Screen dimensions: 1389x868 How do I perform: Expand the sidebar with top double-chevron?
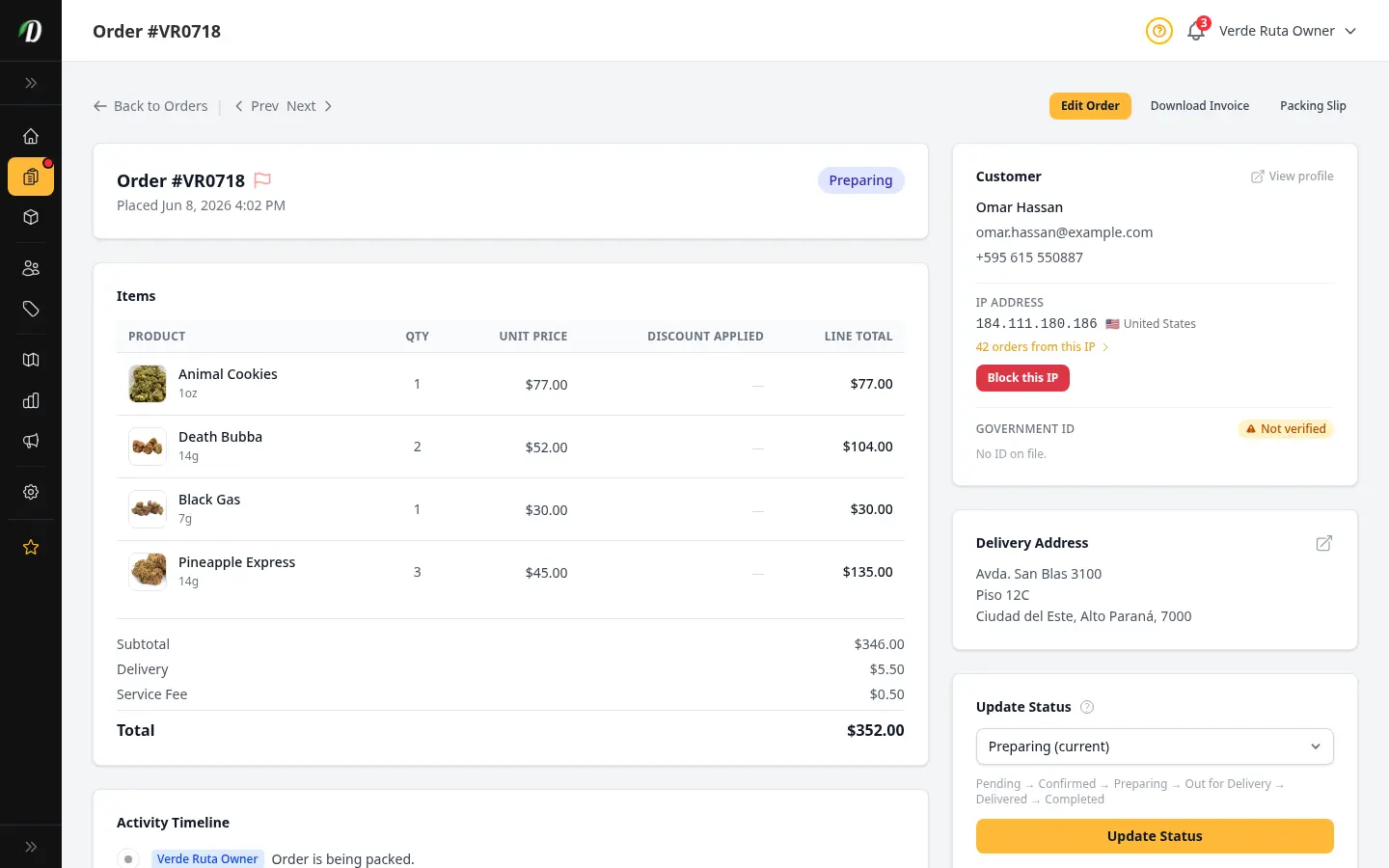(x=31, y=83)
